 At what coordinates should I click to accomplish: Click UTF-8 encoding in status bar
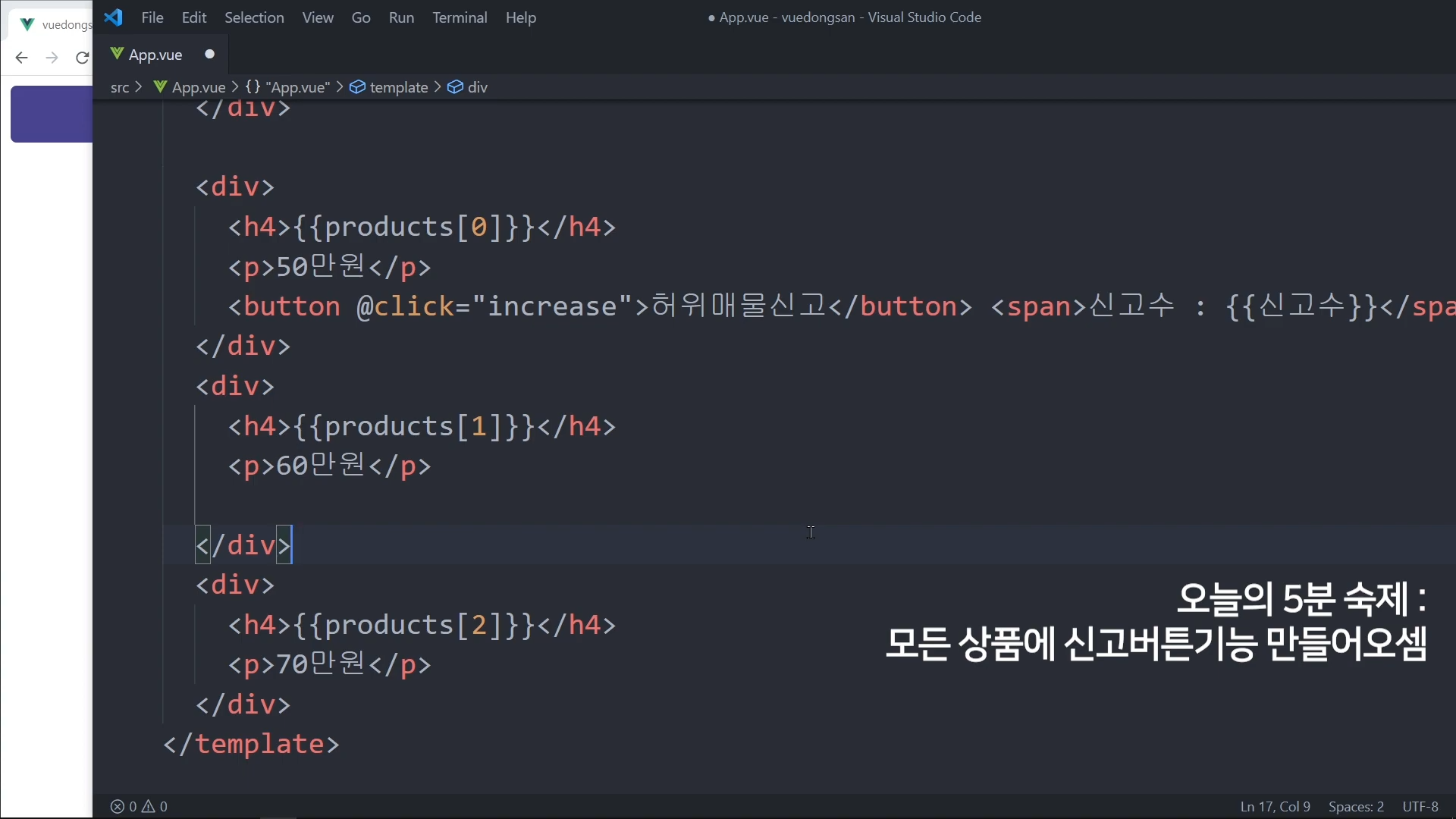pos(1420,806)
